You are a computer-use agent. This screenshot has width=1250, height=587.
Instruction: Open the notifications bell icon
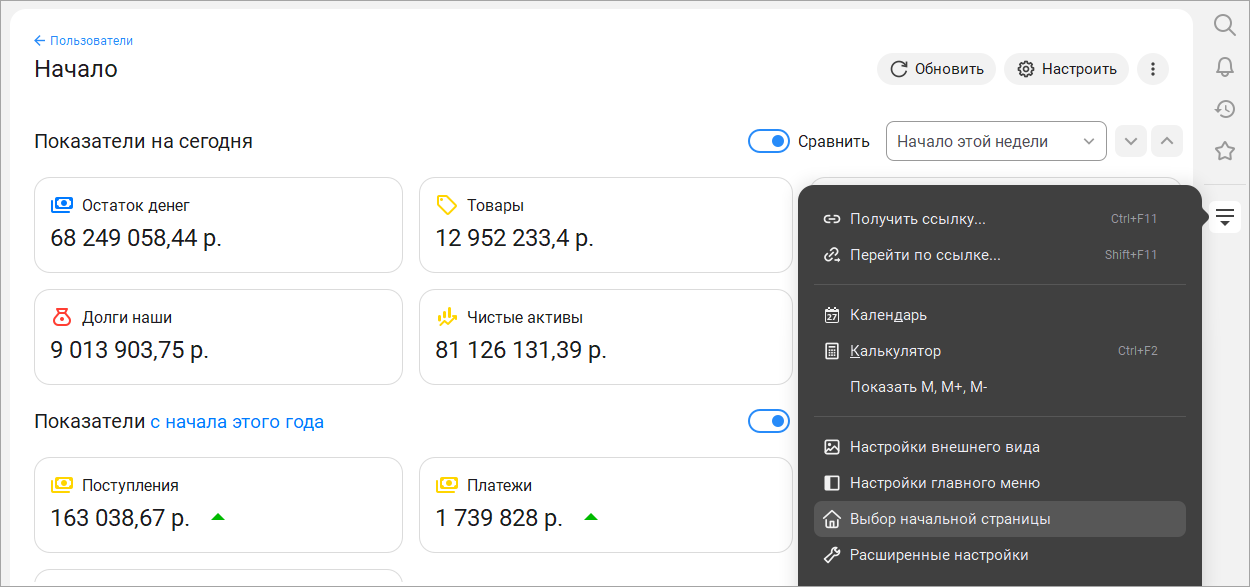1225,67
